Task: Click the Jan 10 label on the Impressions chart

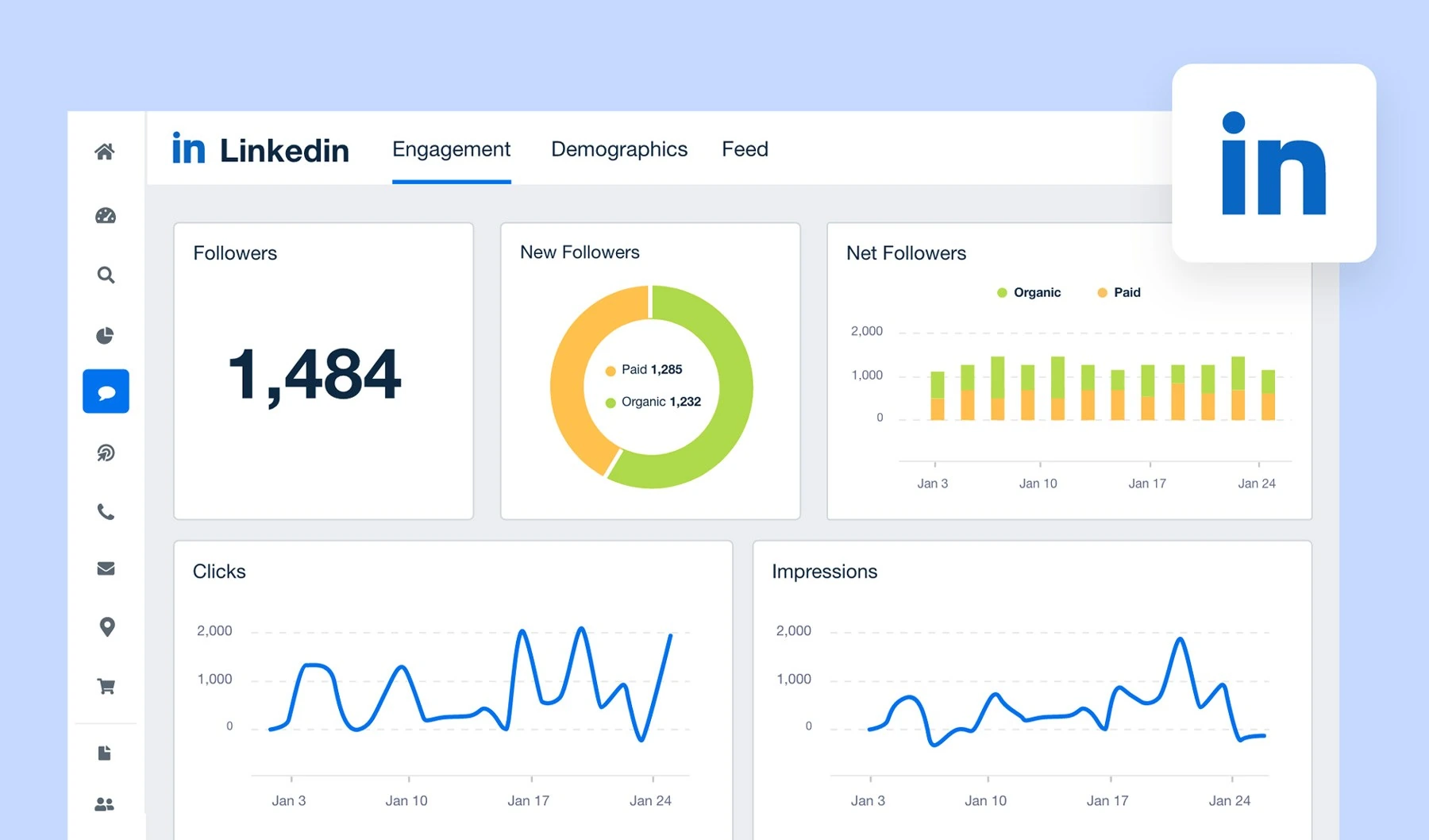Action: pos(985,801)
